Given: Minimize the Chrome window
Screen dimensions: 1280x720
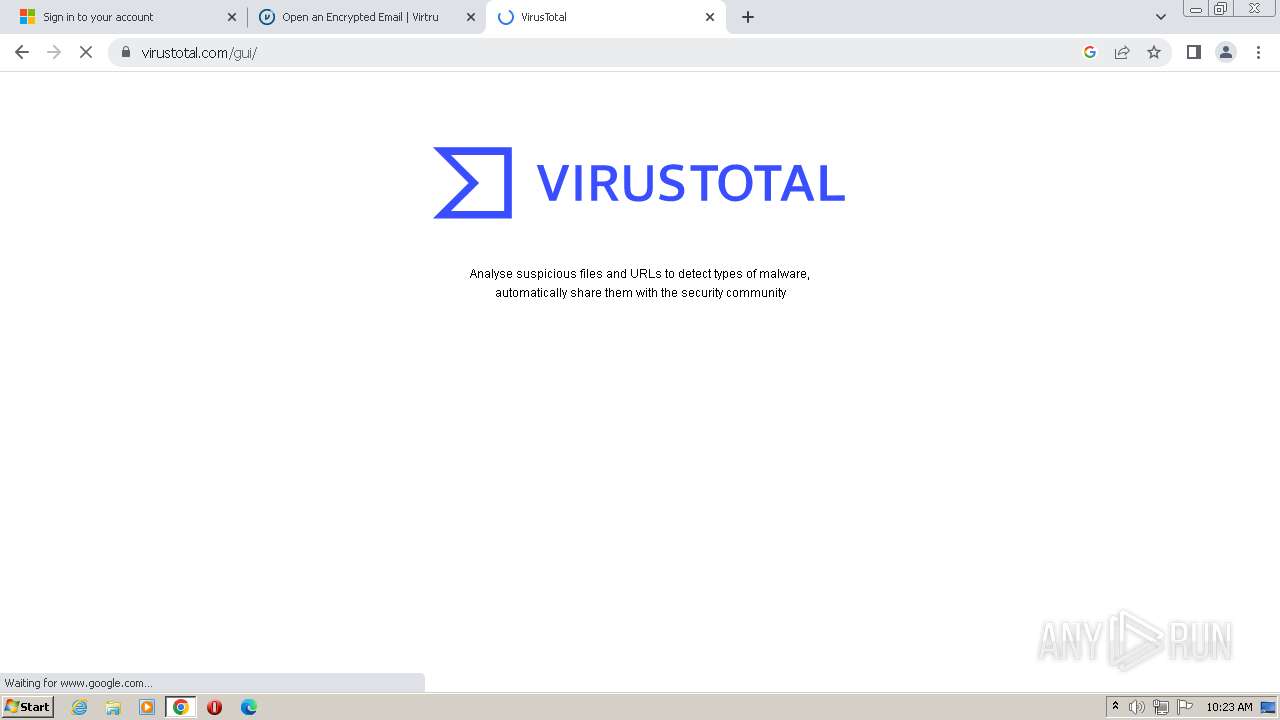Looking at the screenshot, I should click(1195, 9).
